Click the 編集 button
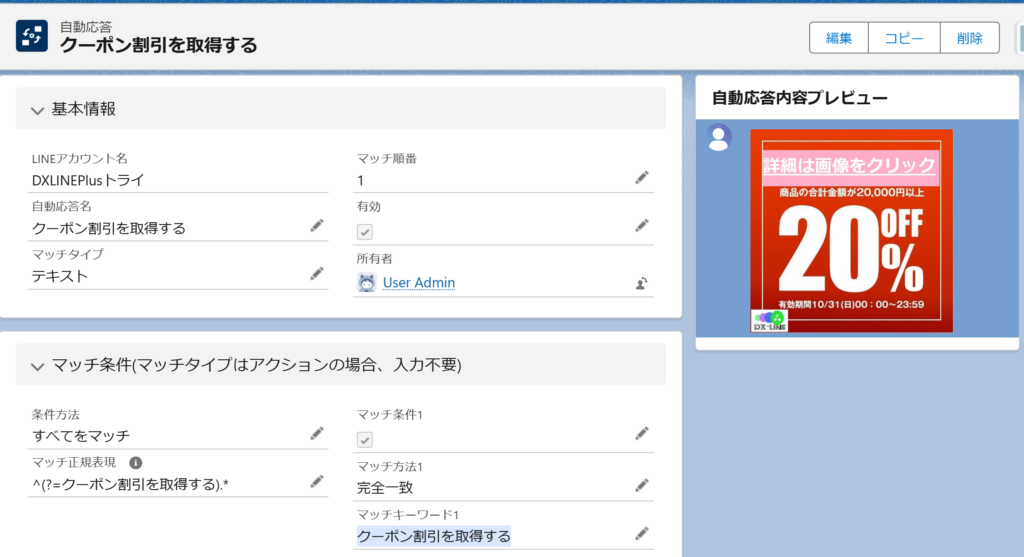1024x557 pixels. (x=838, y=38)
